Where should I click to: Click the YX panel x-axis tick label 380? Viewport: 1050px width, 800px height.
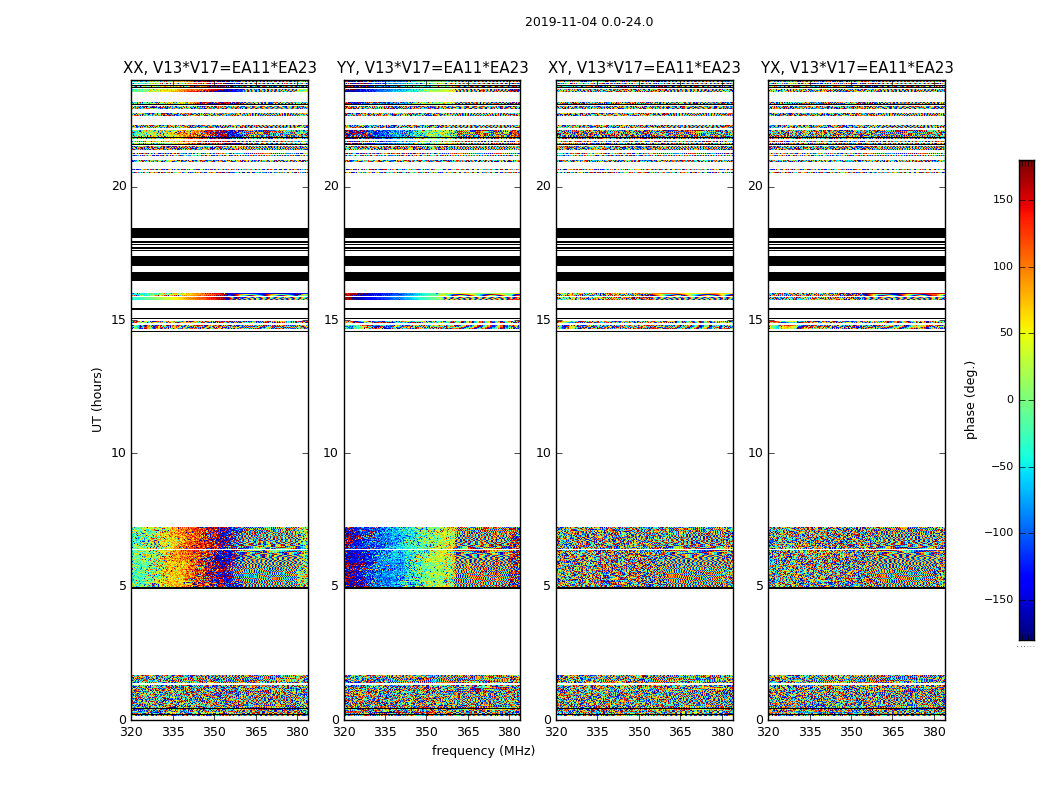point(934,732)
